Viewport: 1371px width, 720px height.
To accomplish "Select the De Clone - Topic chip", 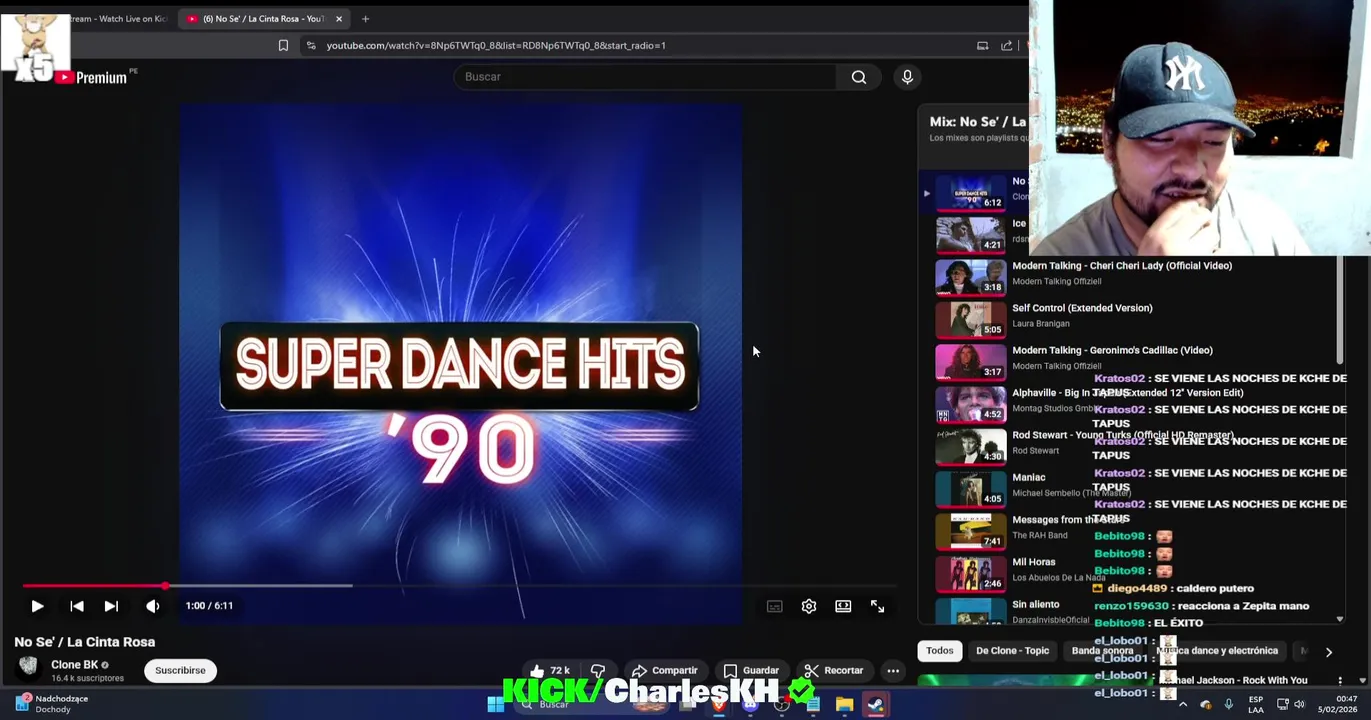I will click(x=1012, y=651).
